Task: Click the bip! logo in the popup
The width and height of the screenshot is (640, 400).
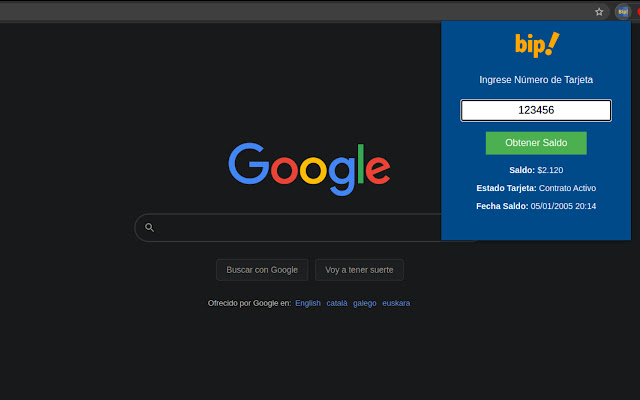Action: (x=537, y=44)
